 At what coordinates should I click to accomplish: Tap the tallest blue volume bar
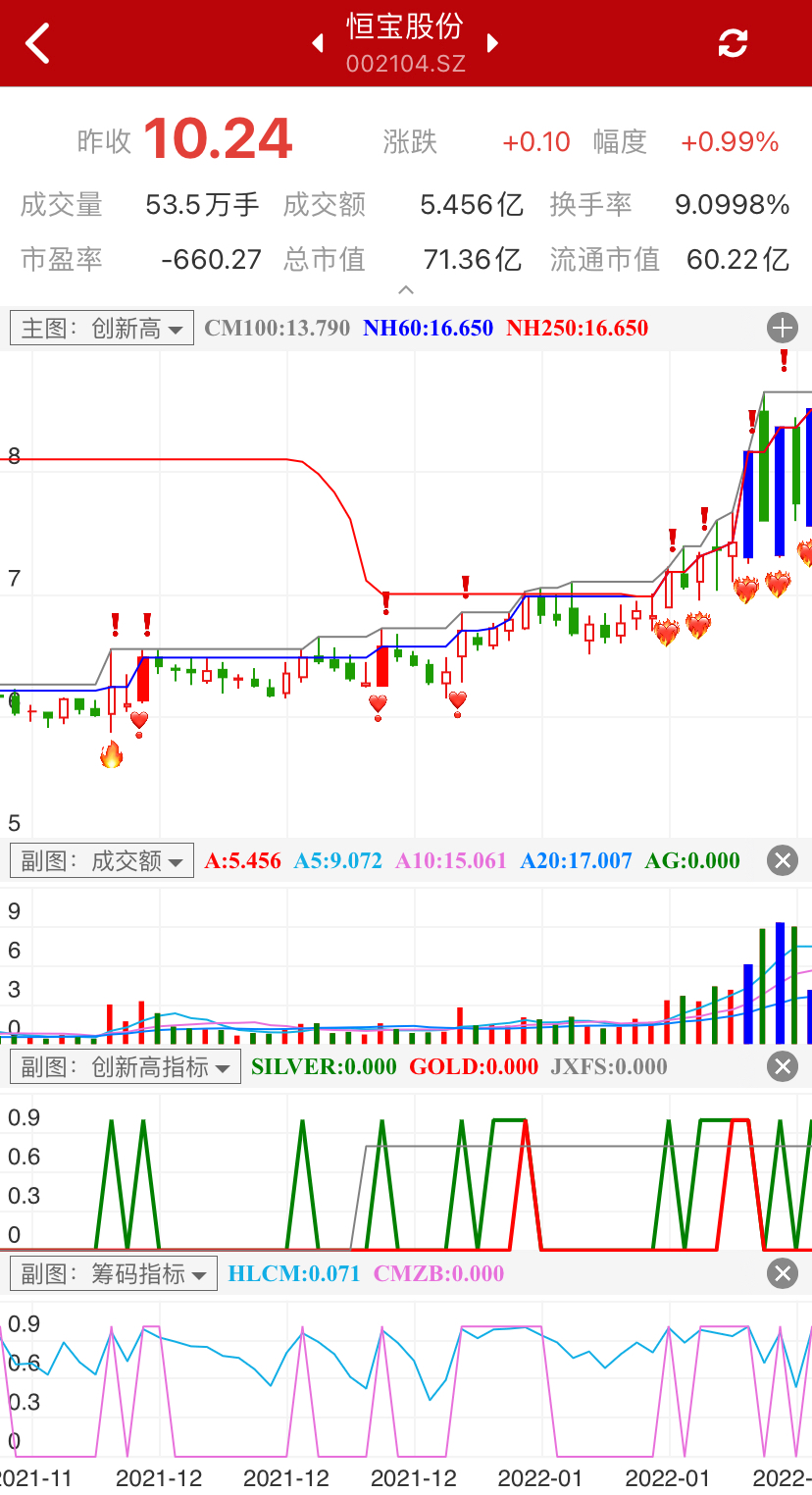point(780,983)
